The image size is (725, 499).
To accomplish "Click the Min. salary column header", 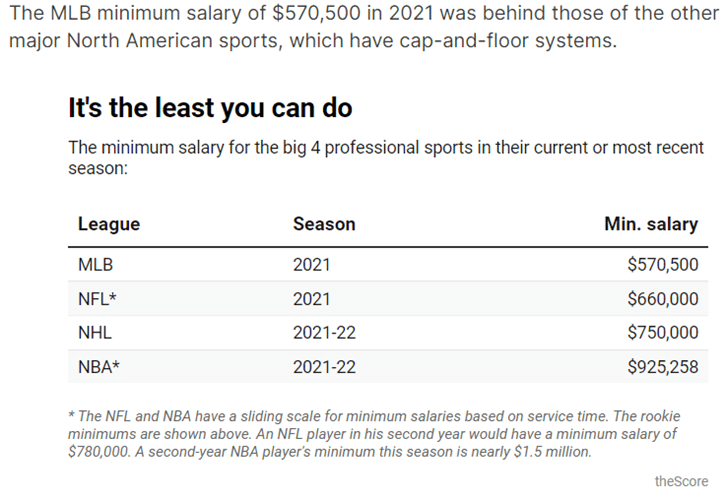I will pyautogui.click(x=650, y=224).
